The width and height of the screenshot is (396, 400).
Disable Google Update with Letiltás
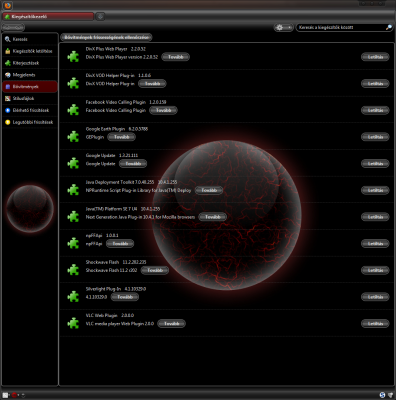[x=375, y=164]
